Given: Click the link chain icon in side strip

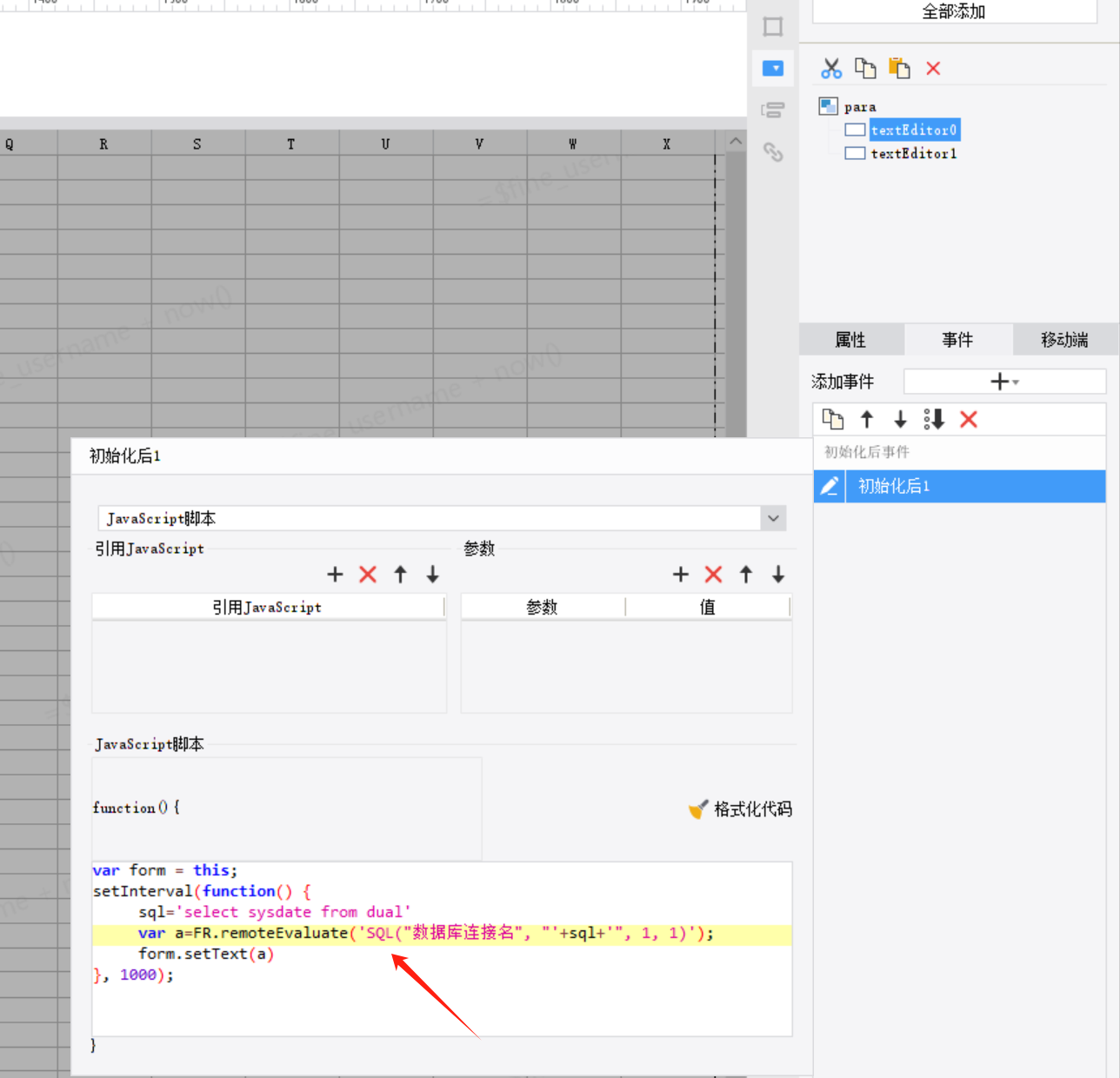Looking at the screenshot, I should (x=773, y=152).
